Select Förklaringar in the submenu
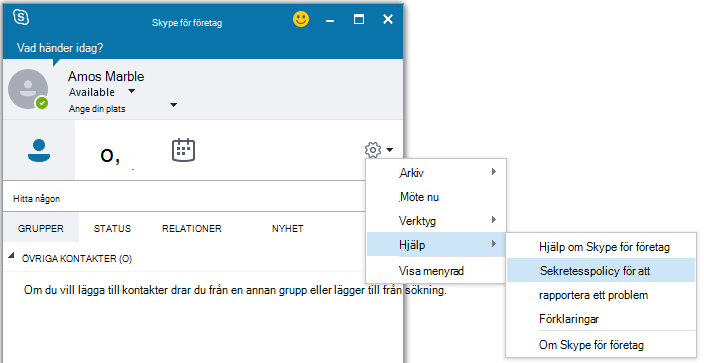The height and width of the screenshot is (363, 704). click(x=601, y=319)
